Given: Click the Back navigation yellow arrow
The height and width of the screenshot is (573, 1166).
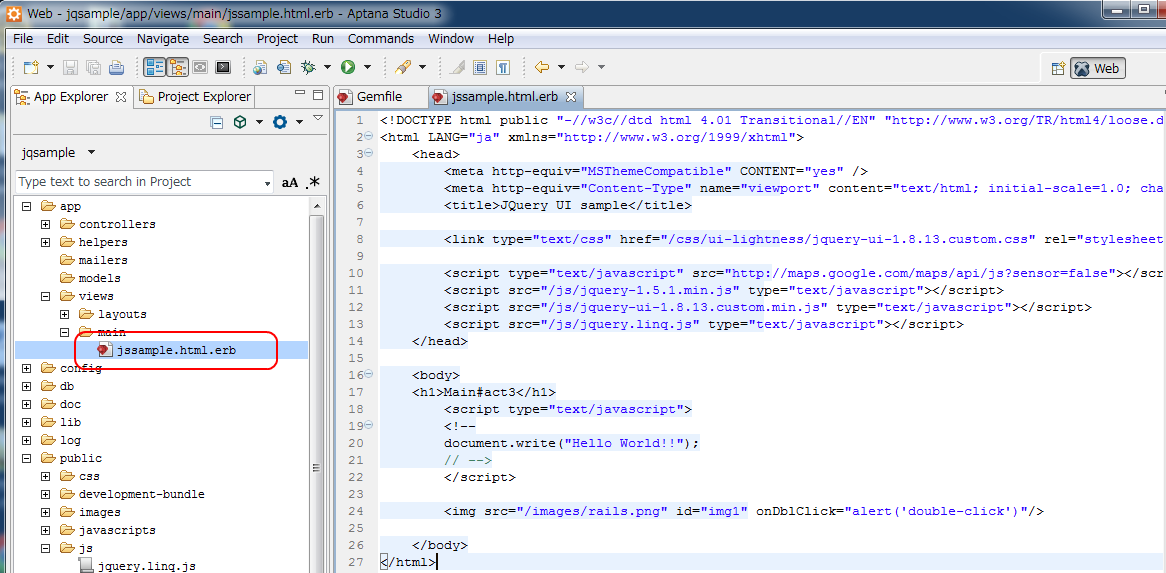Looking at the screenshot, I should click(542, 68).
